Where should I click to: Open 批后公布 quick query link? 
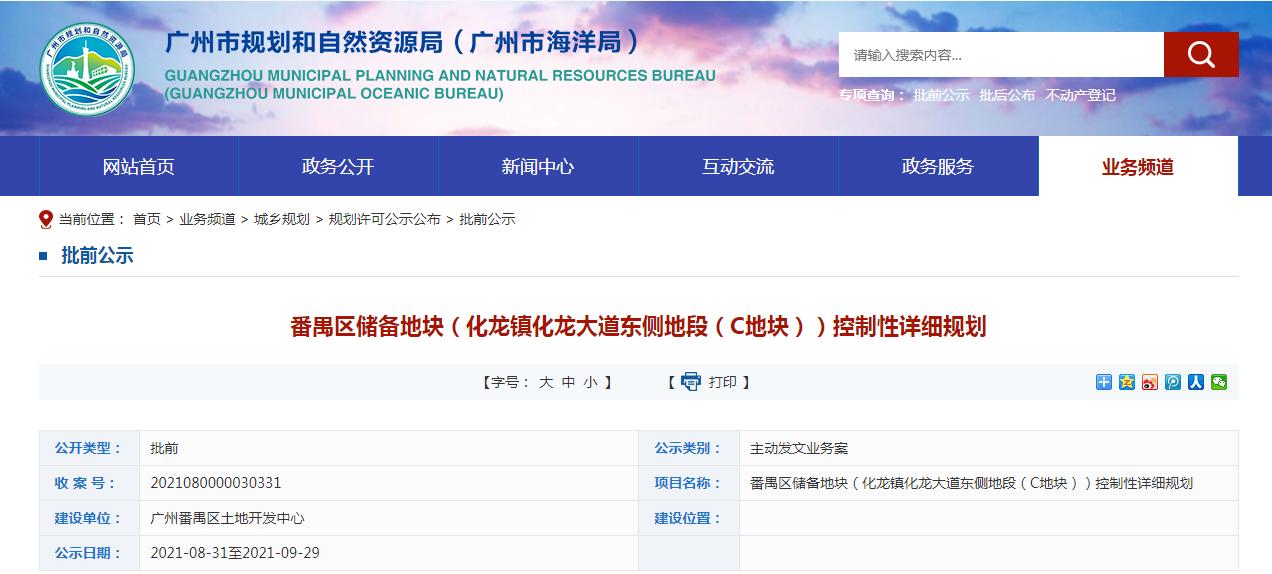[1007, 95]
